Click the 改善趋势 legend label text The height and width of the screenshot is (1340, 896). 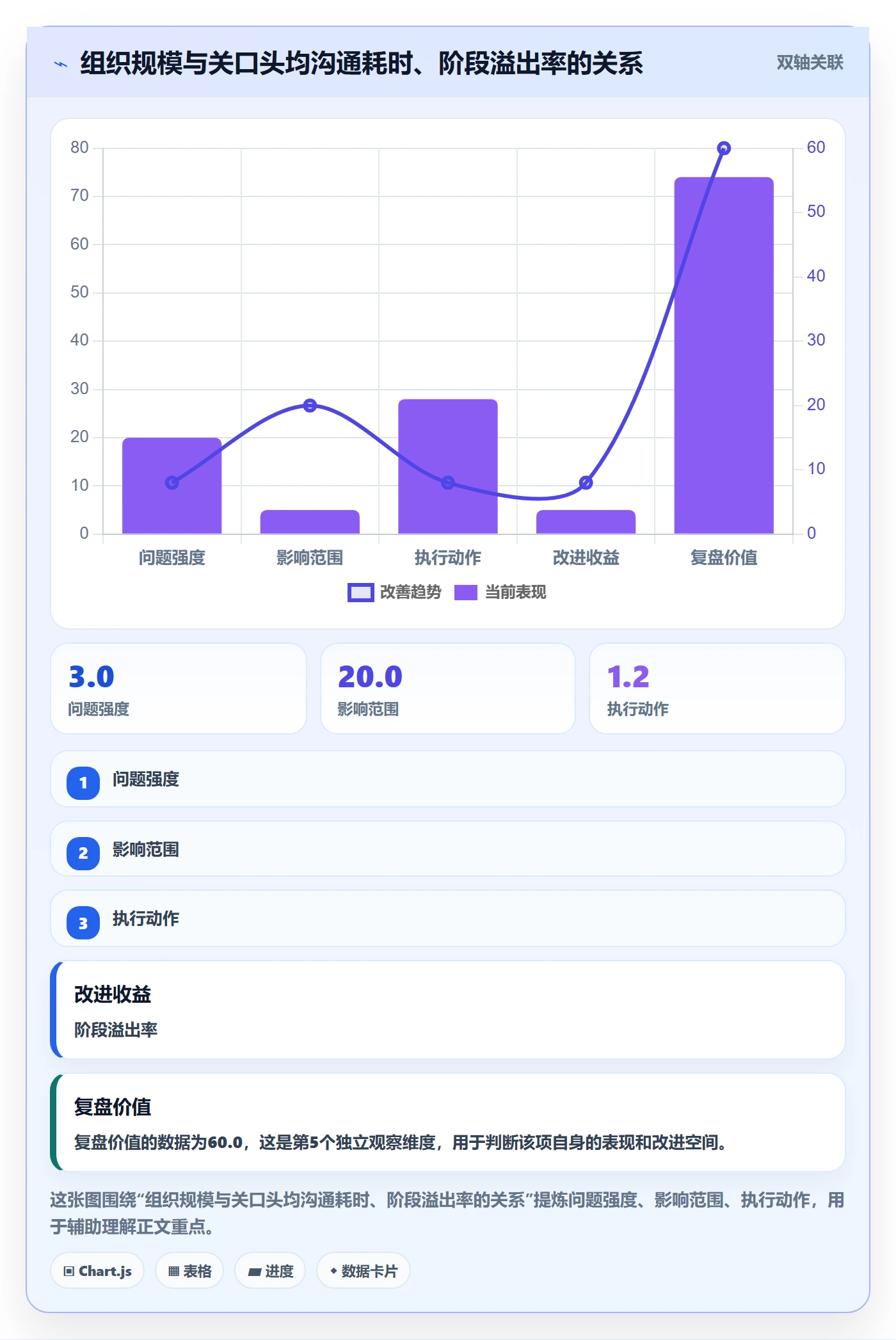411,593
